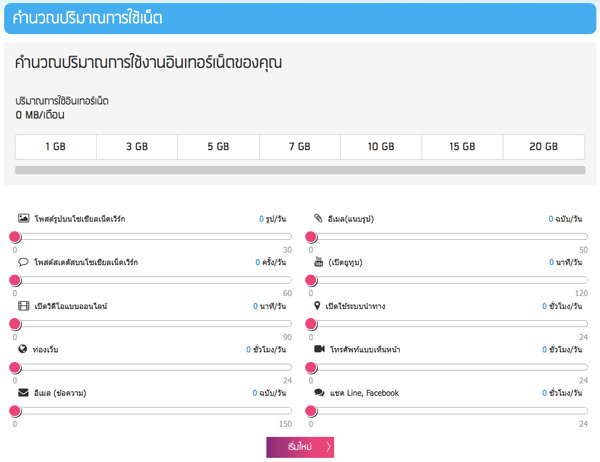The image size is (600, 462).
Task: Click the speech bubble icon for status posts
Action: [23, 262]
